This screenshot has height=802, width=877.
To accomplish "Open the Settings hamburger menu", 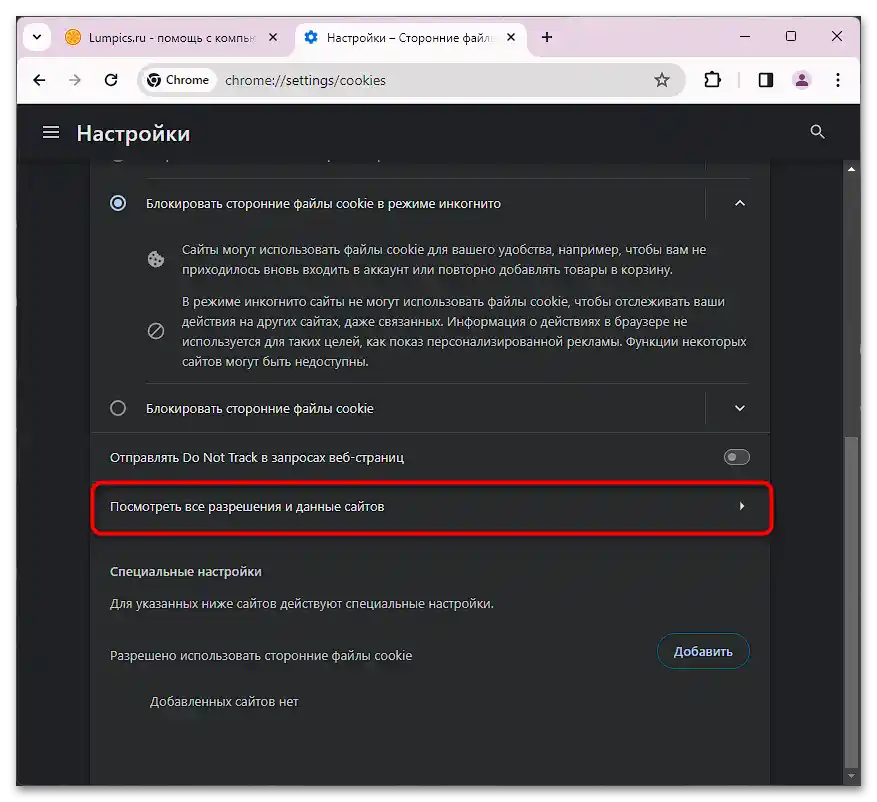I will [x=51, y=131].
